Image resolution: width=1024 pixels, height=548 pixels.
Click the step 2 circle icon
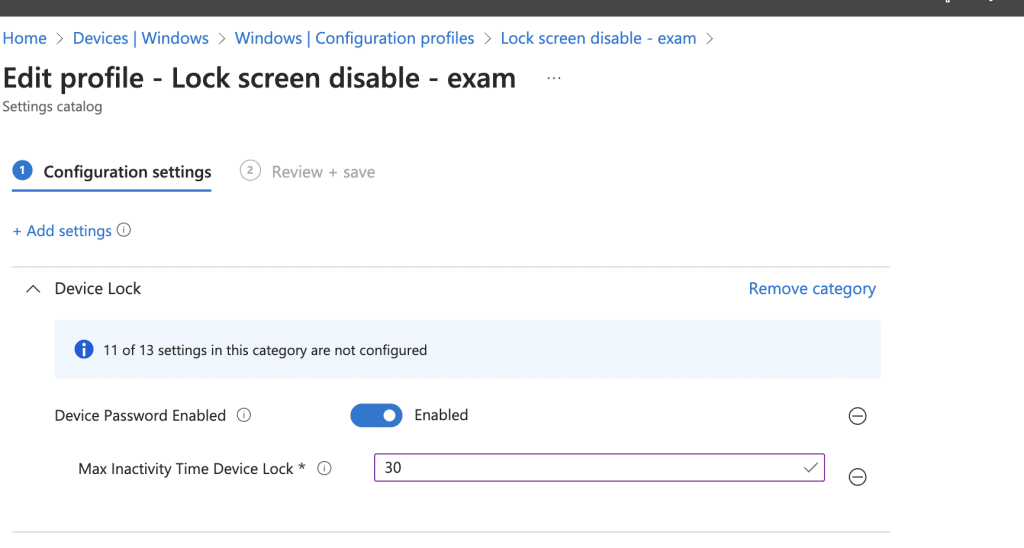point(250,171)
